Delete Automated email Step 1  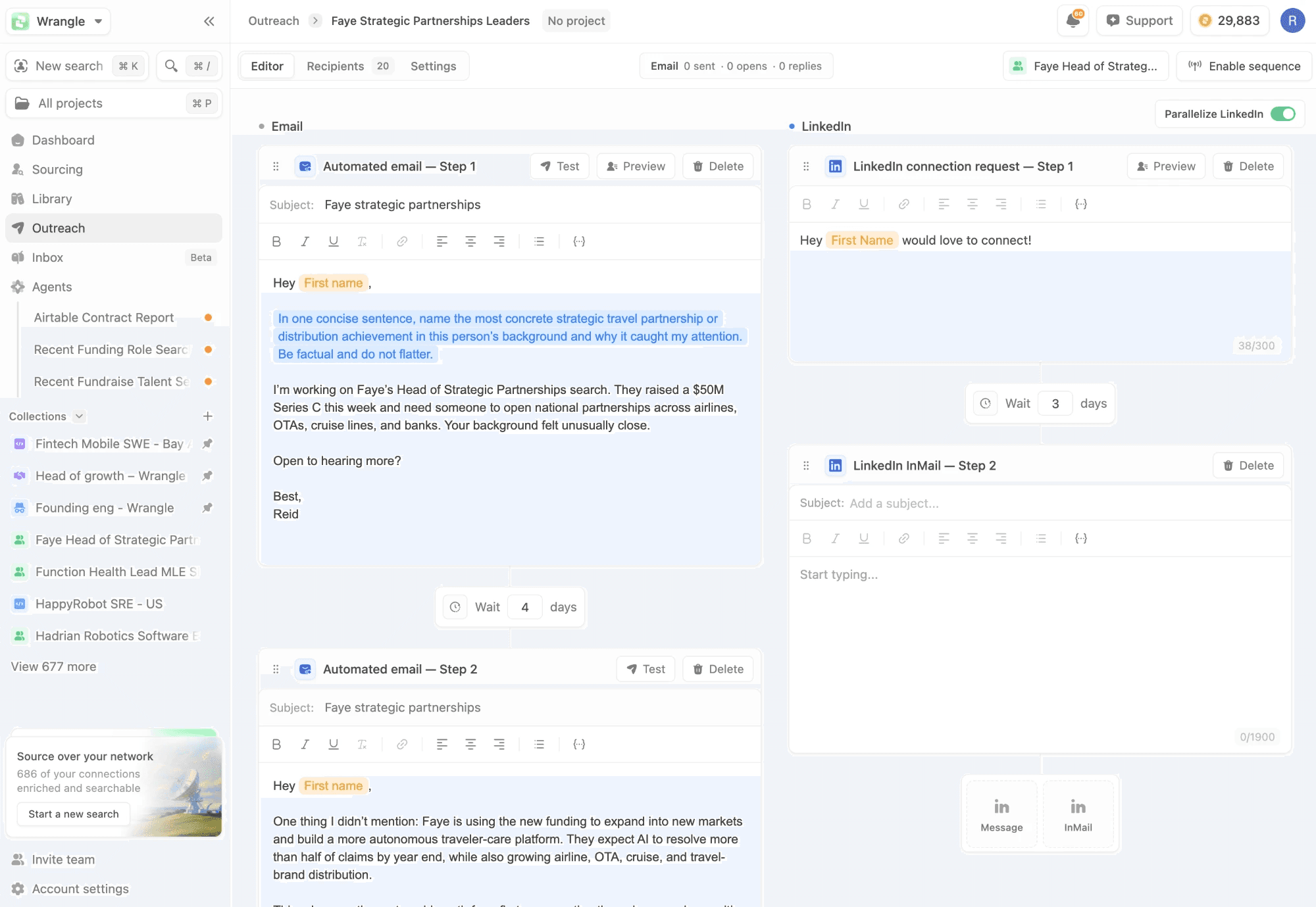pyautogui.click(x=718, y=166)
